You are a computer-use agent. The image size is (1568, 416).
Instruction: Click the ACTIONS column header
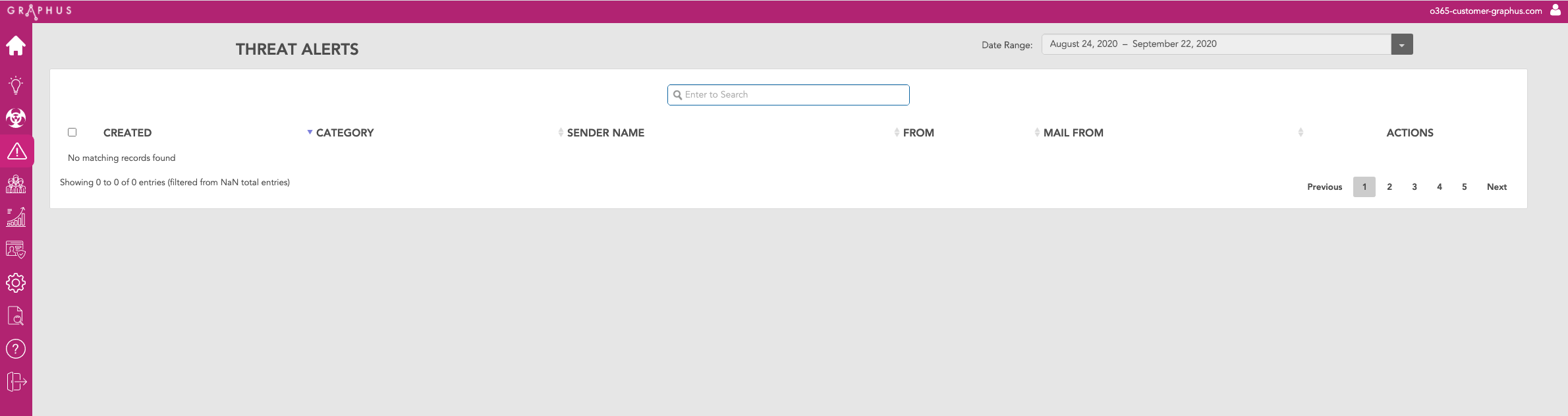click(1410, 133)
